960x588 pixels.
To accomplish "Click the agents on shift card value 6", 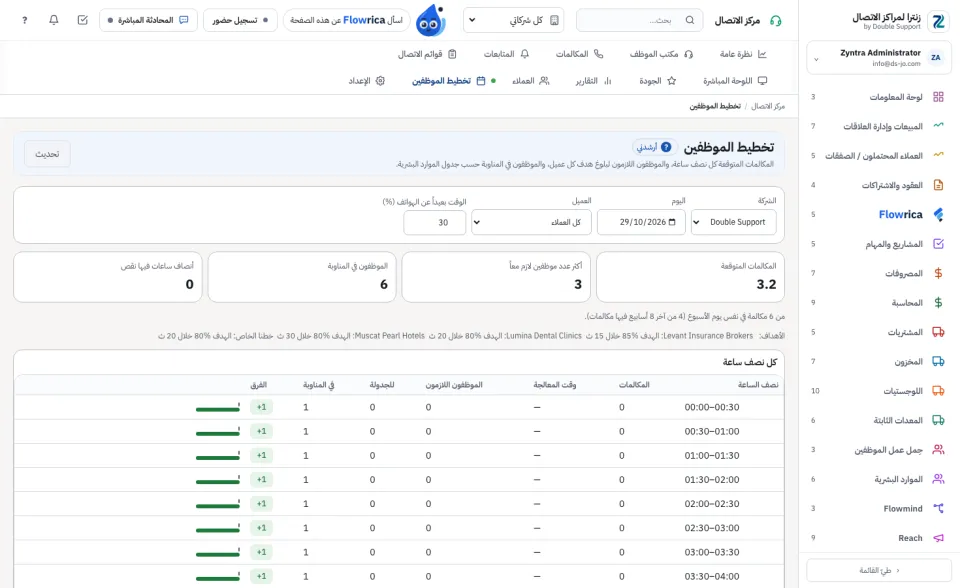I will click(x=384, y=284).
